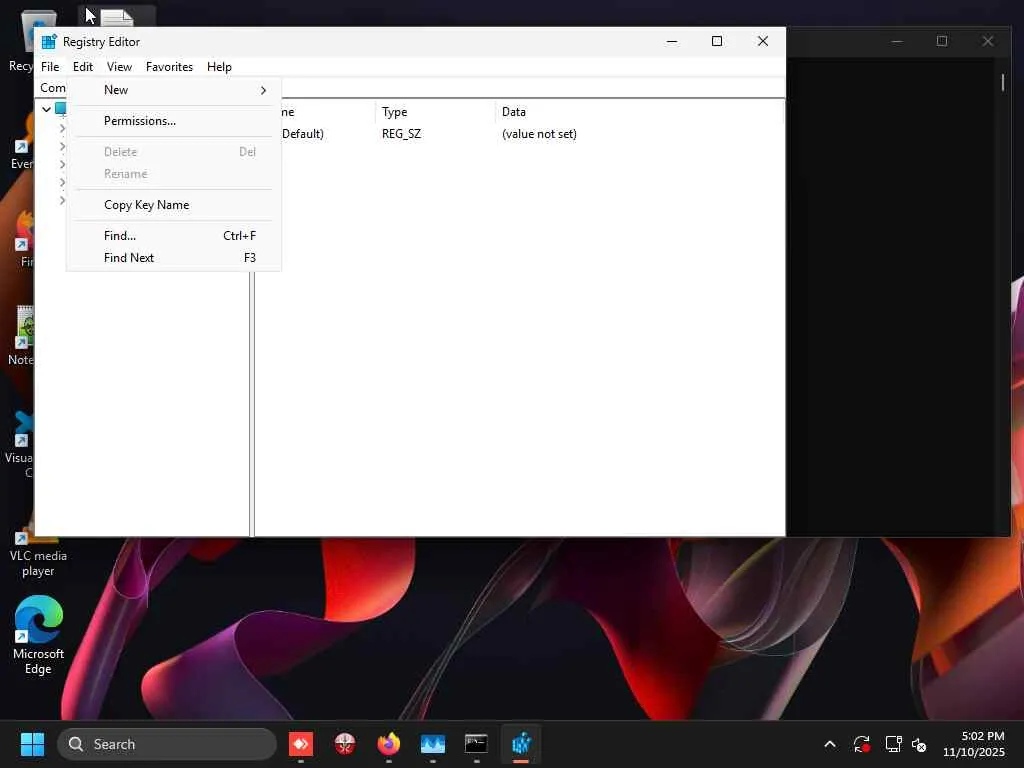
Task: Maximize the Registry Editor window
Action: point(717,41)
